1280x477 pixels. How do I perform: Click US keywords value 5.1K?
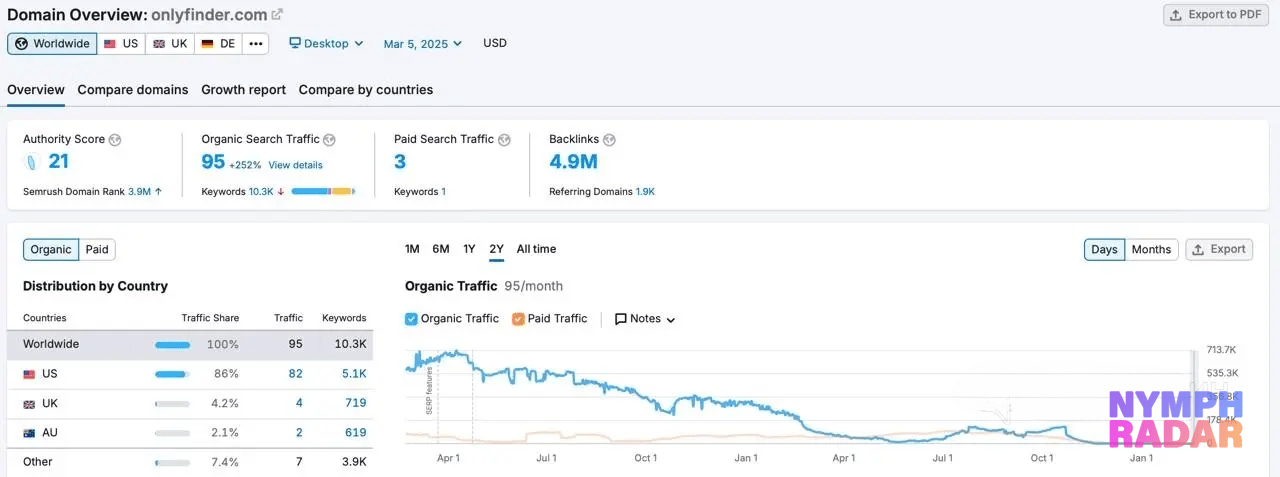[353, 374]
